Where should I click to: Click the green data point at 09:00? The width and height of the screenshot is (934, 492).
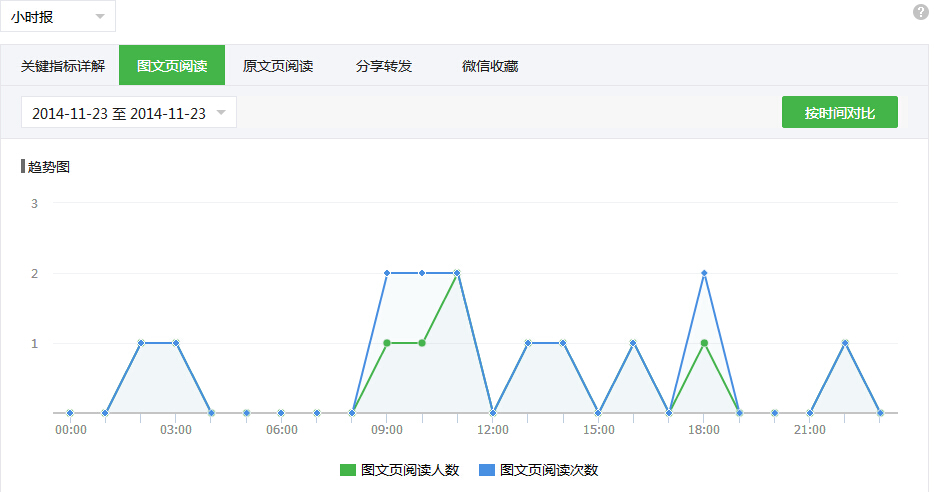[x=387, y=343]
